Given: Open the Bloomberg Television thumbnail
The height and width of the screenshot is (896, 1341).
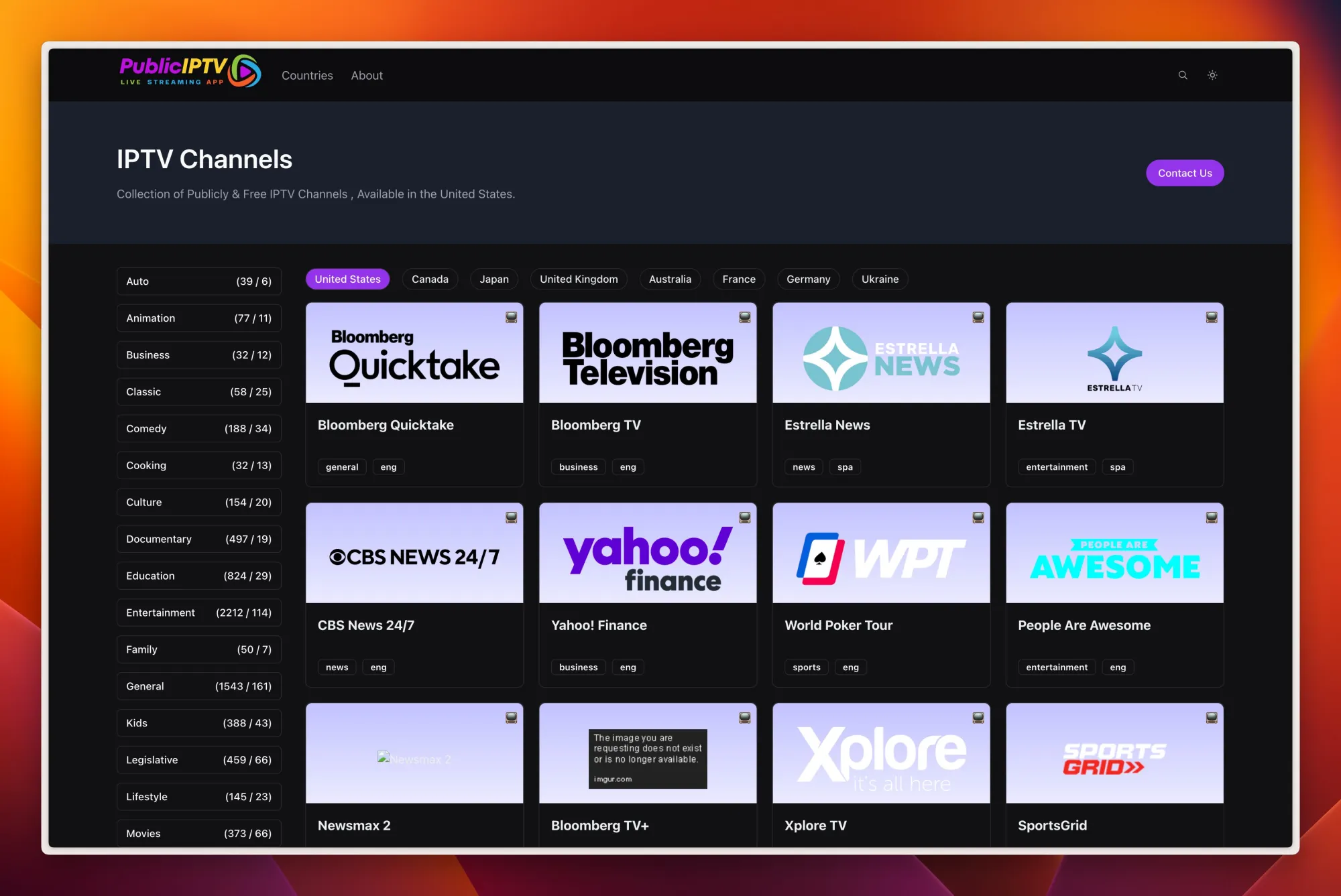Looking at the screenshot, I should pyautogui.click(x=648, y=353).
